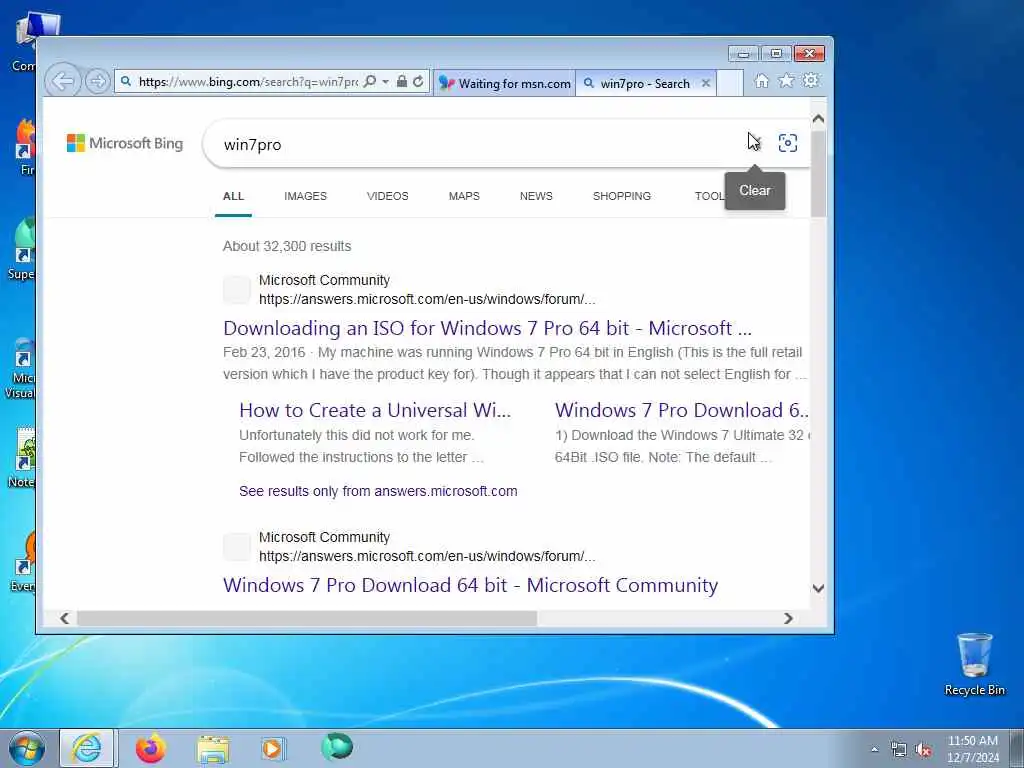Go to the Internet Explorer home page icon
The width and height of the screenshot is (1024, 768).
pyautogui.click(x=761, y=81)
